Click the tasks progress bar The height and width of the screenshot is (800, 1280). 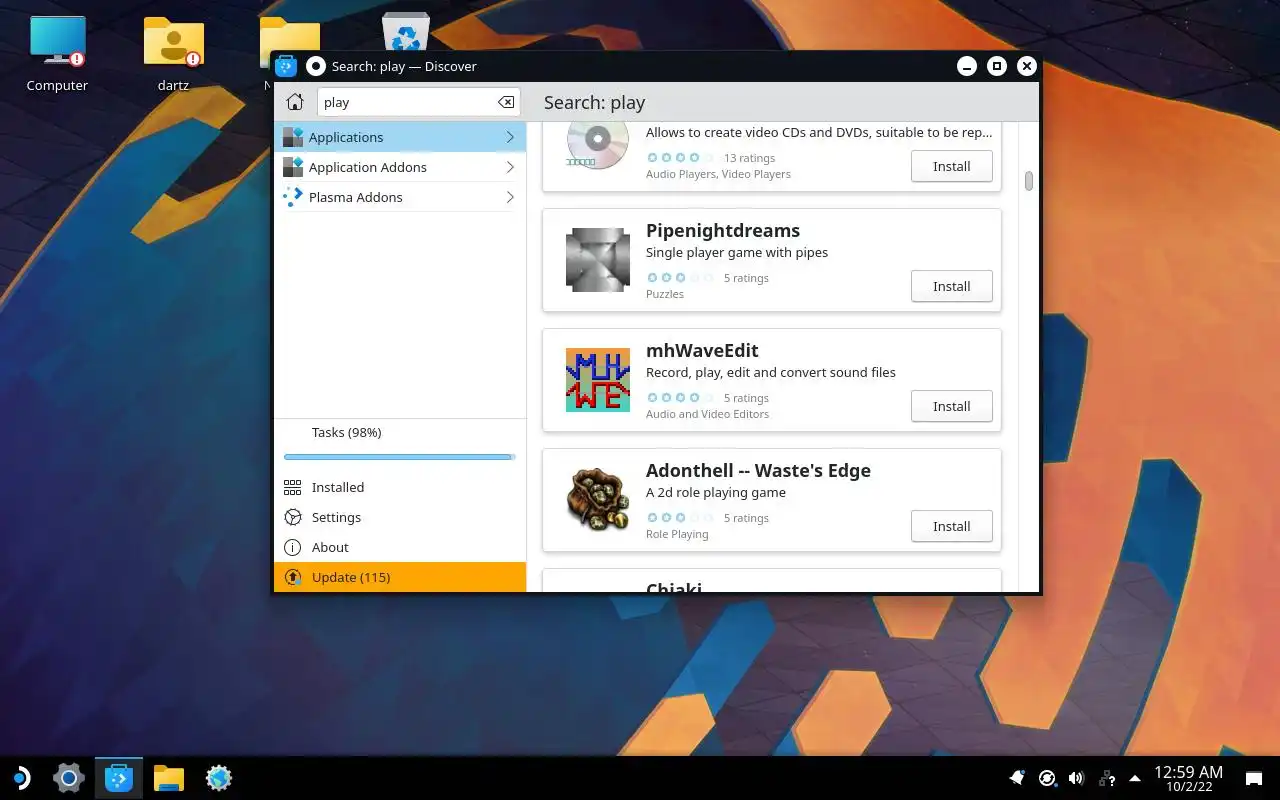400,457
